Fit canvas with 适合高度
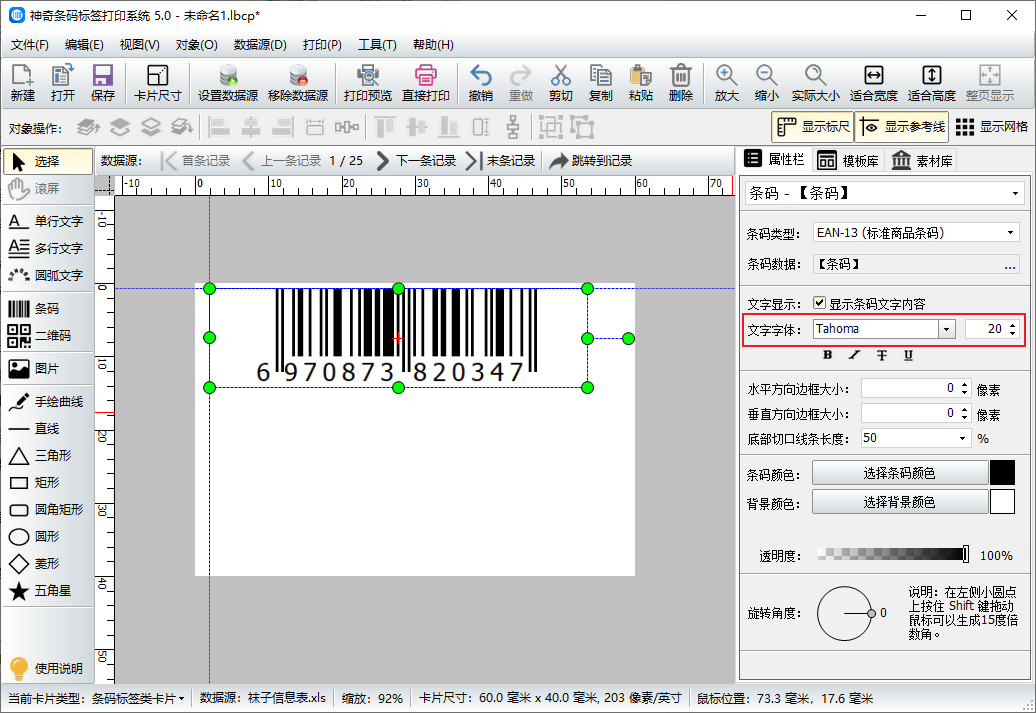This screenshot has height=713, width=1036. click(x=932, y=83)
